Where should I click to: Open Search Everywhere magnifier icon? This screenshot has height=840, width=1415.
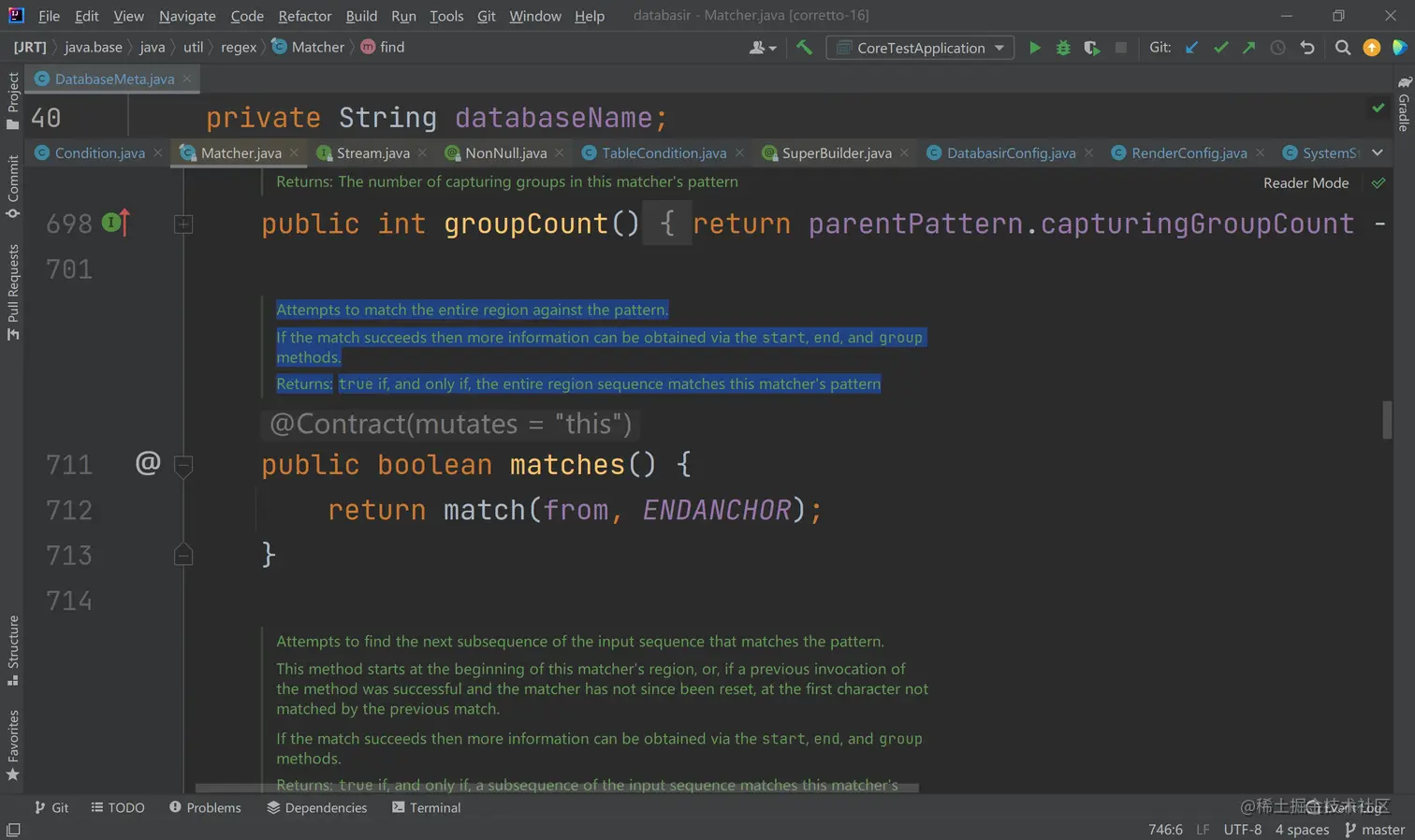click(1343, 48)
